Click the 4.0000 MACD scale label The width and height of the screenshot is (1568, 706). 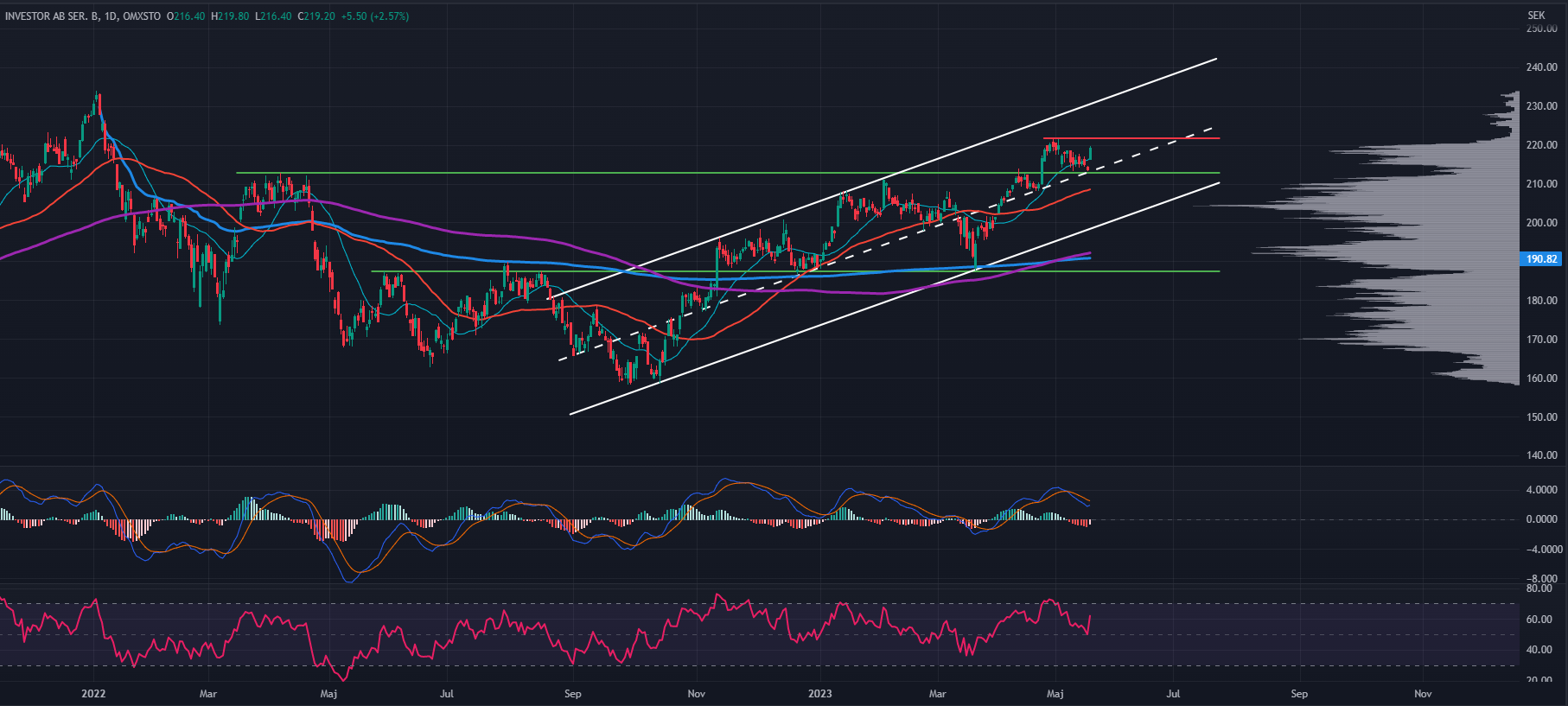click(1543, 490)
